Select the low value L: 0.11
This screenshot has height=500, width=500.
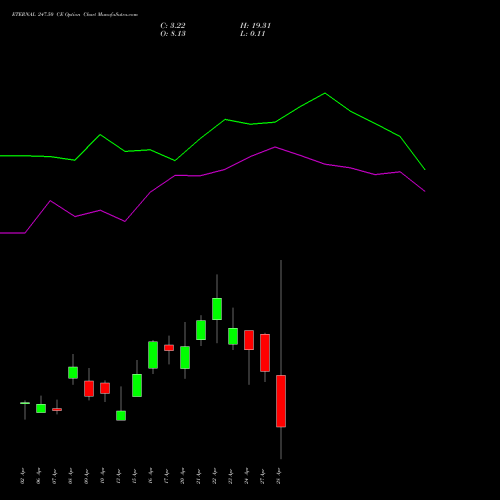(x=253, y=34)
